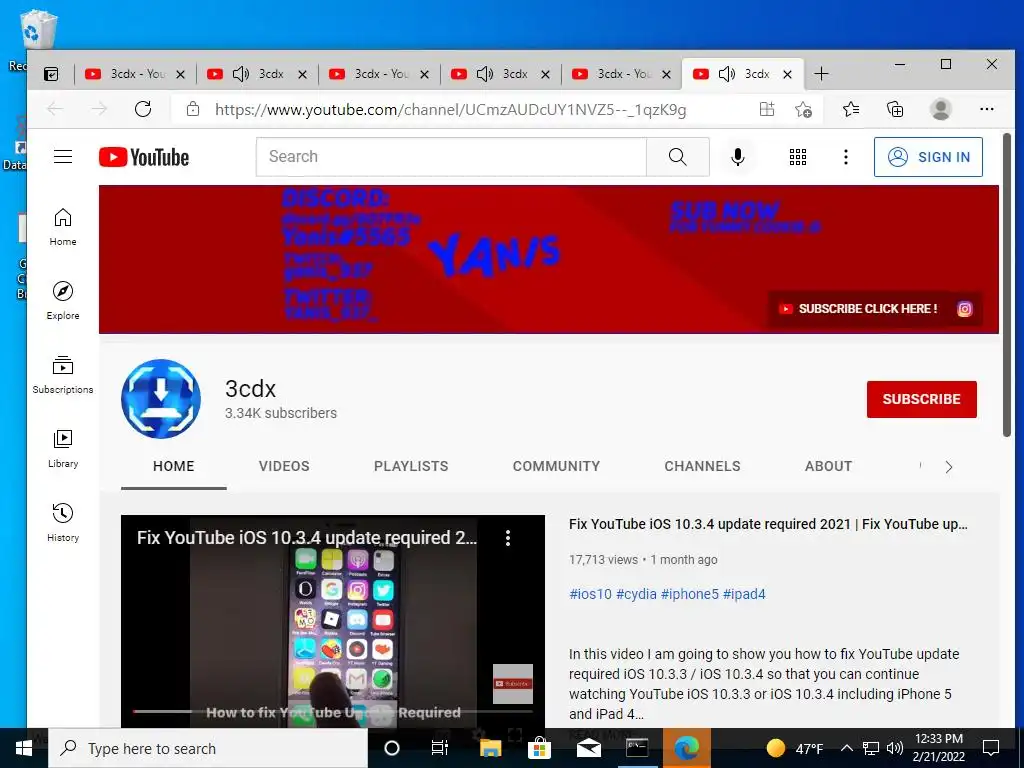1024x768 pixels.
Task: Show more channel tabs with right chevron
Action: pyautogui.click(x=949, y=467)
